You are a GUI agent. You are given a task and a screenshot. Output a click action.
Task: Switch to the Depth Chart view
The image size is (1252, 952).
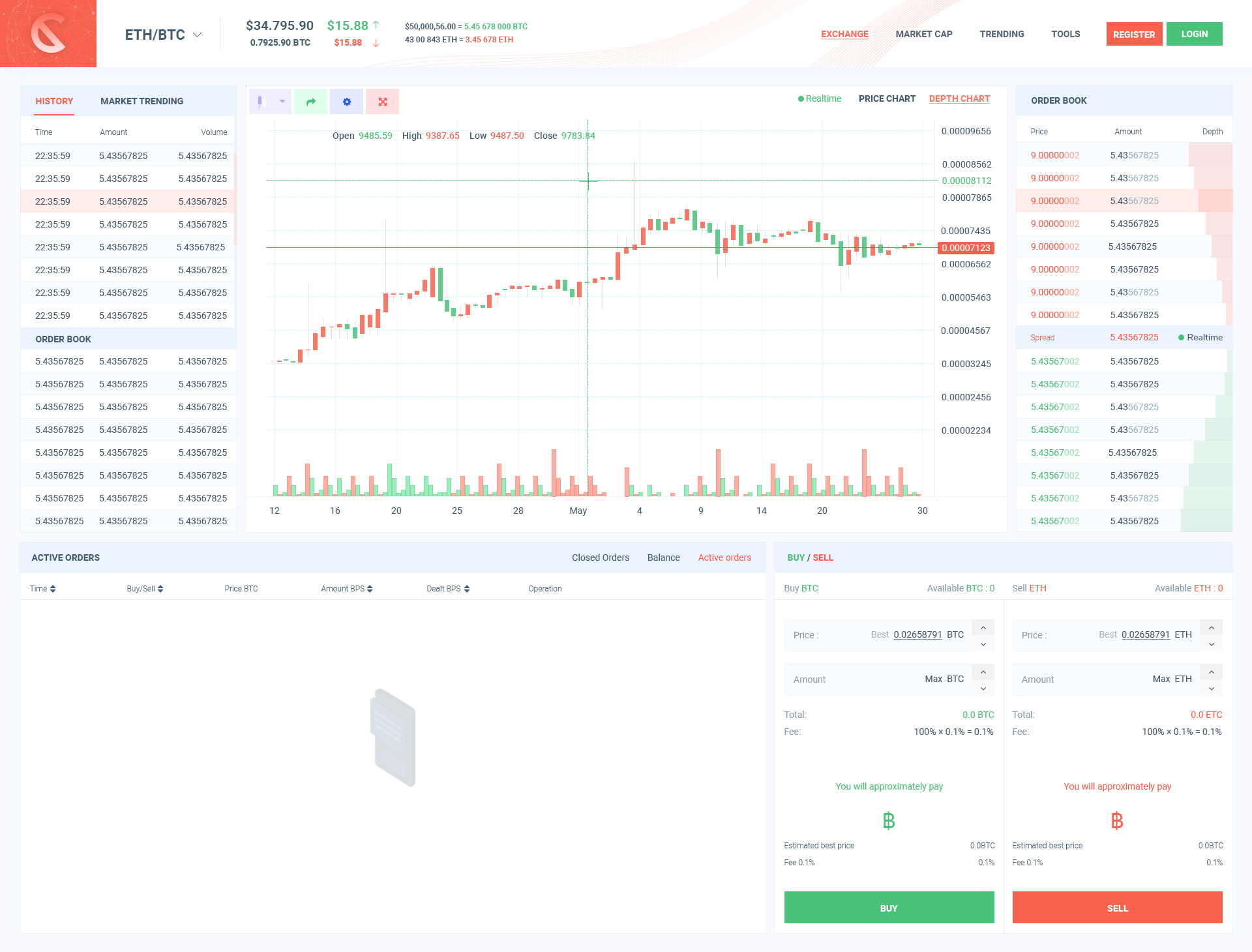point(959,98)
